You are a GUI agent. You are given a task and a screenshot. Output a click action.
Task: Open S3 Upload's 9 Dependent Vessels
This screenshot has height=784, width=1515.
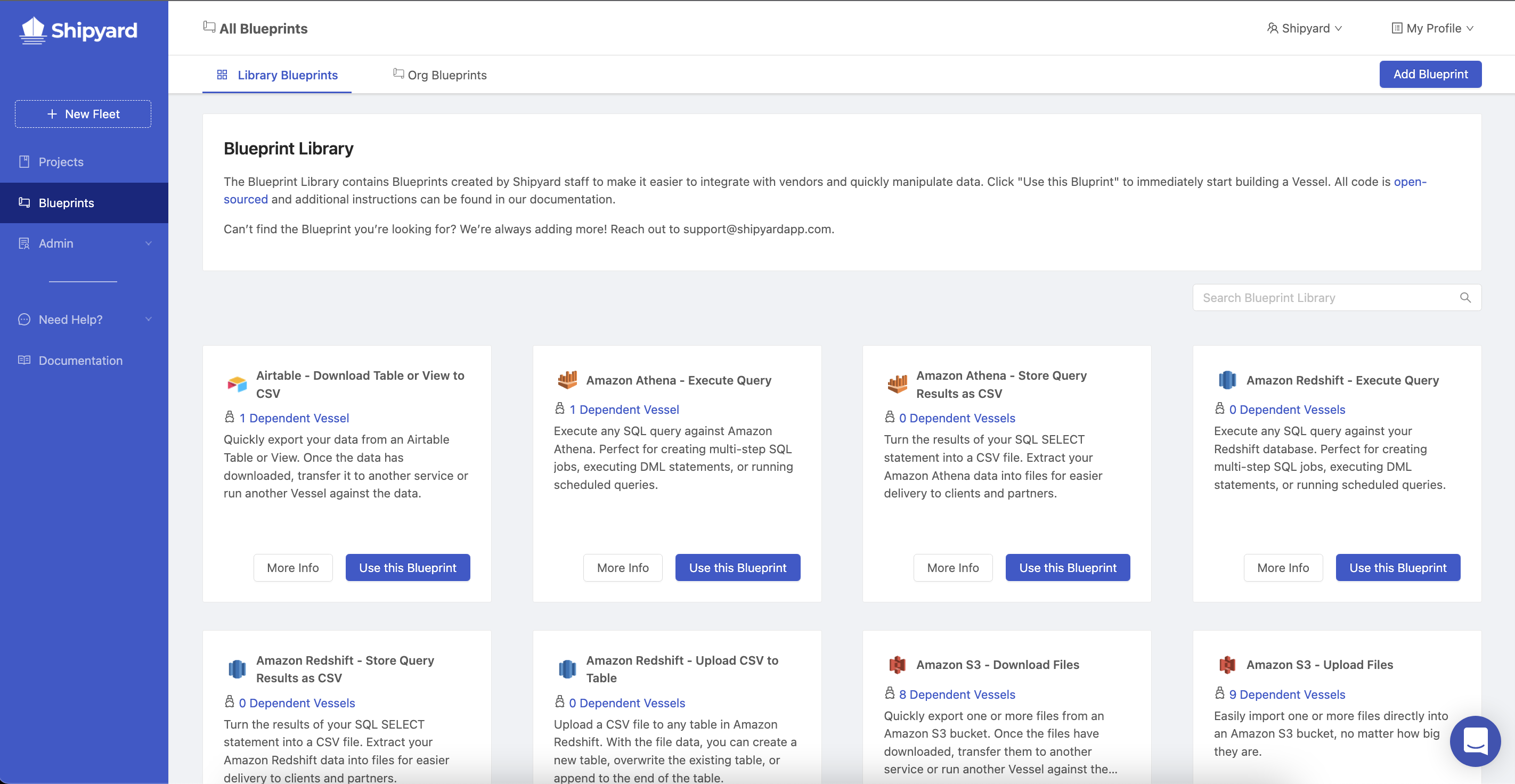[x=1287, y=695]
